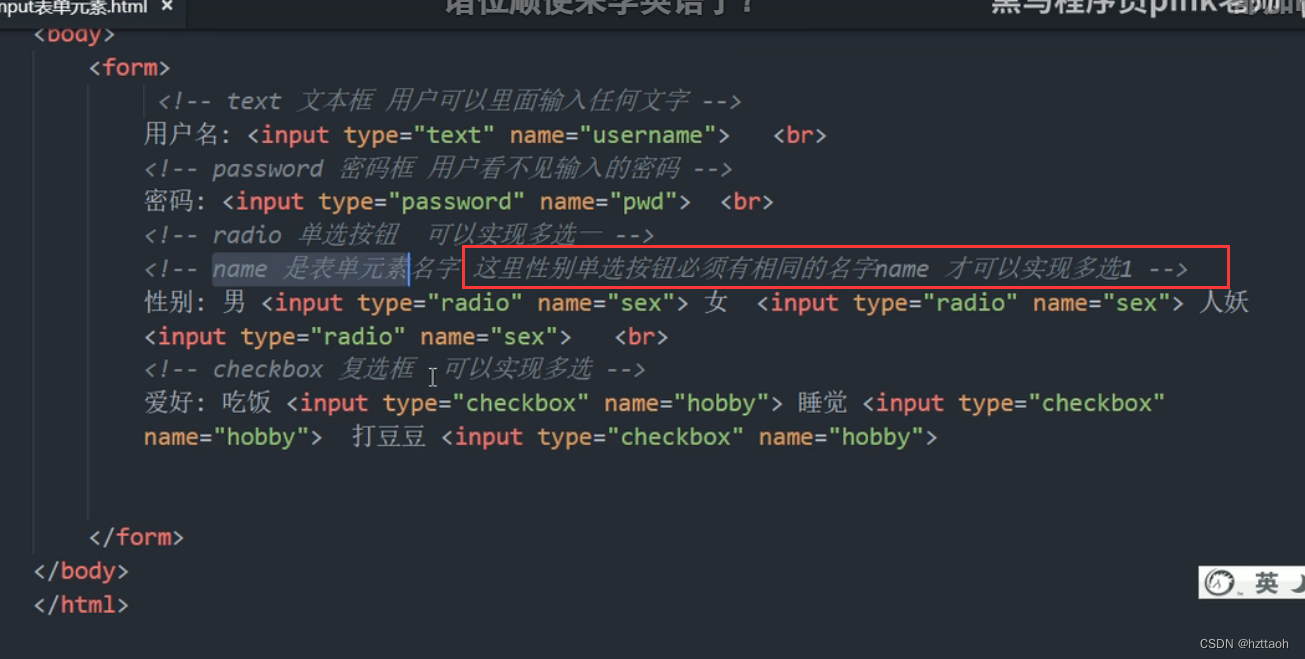Click the comment about text 文本框

[449, 101]
